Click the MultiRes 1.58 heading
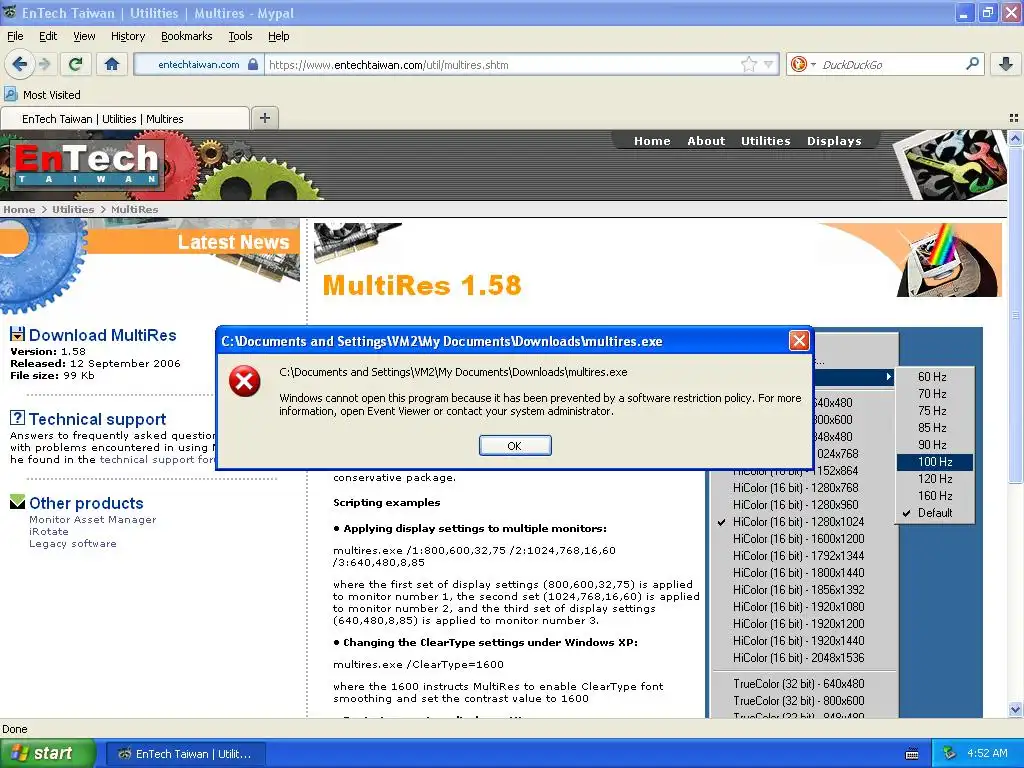The image size is (1024, 768). pyautogui.click(x=422, y=285)
